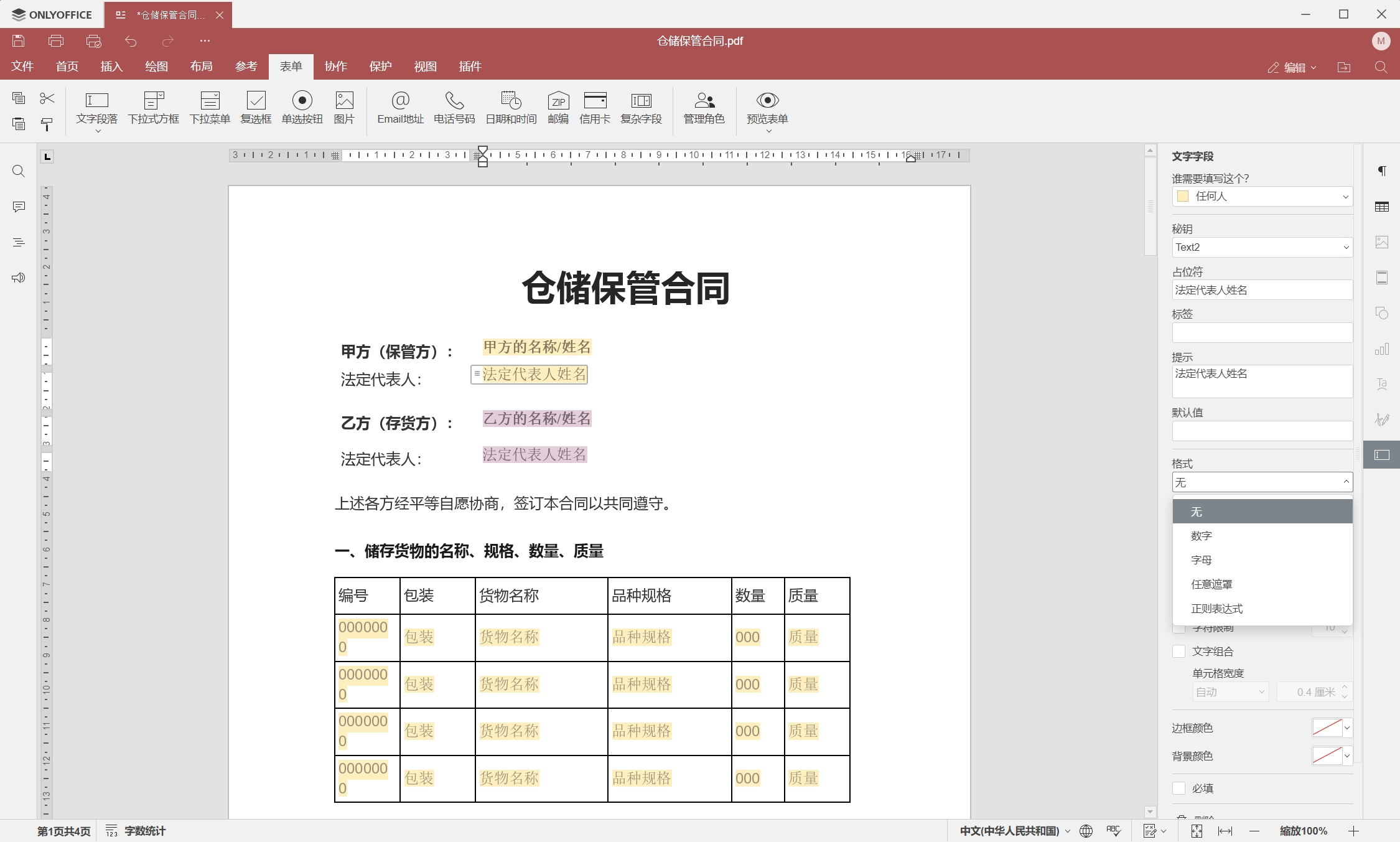The width and height of the screenshot is (1400, 842).
Task: Enable the 文字组合 checkbox
Action: (x=1178, y=651)
